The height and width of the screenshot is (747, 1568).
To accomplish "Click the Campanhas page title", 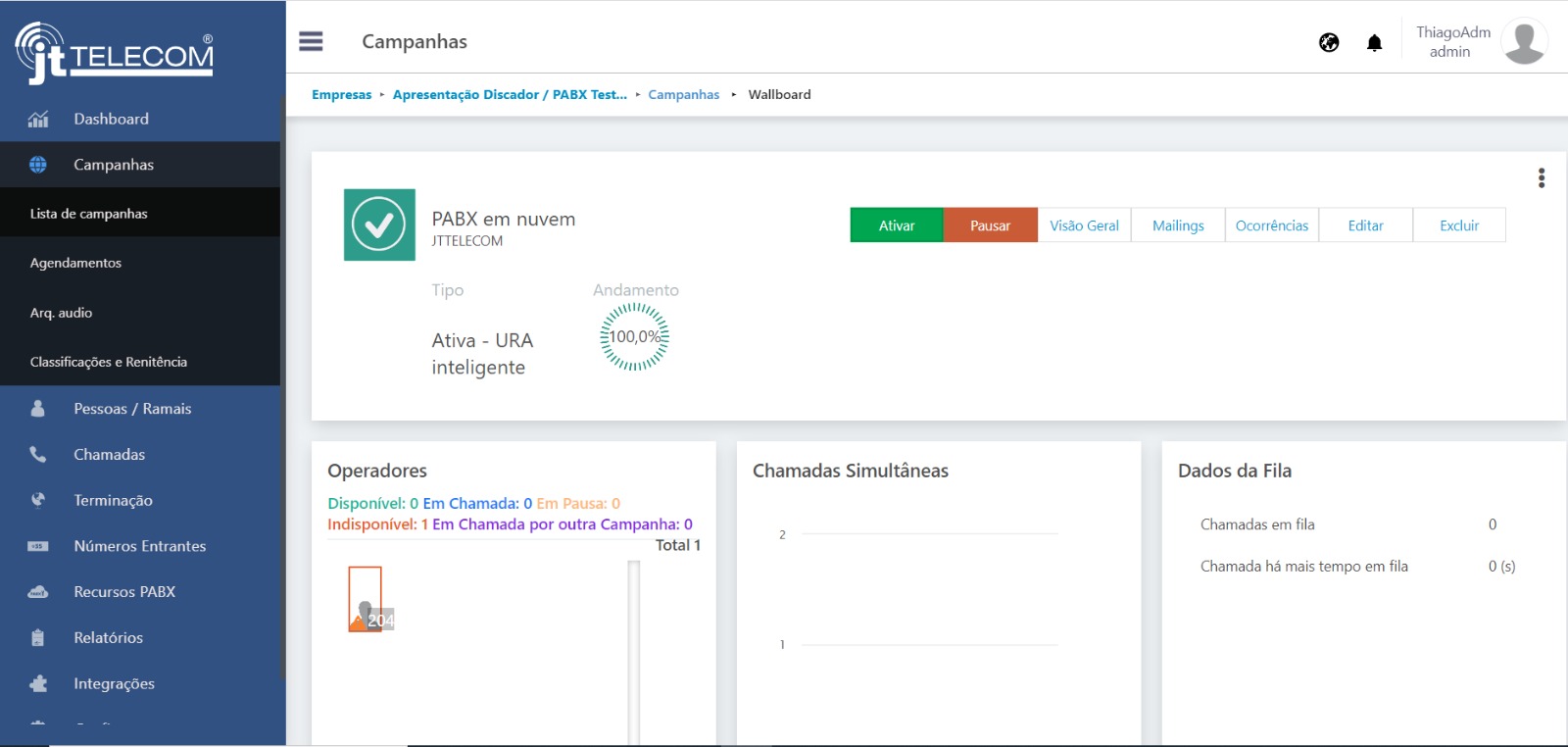I will pos(415,41).
